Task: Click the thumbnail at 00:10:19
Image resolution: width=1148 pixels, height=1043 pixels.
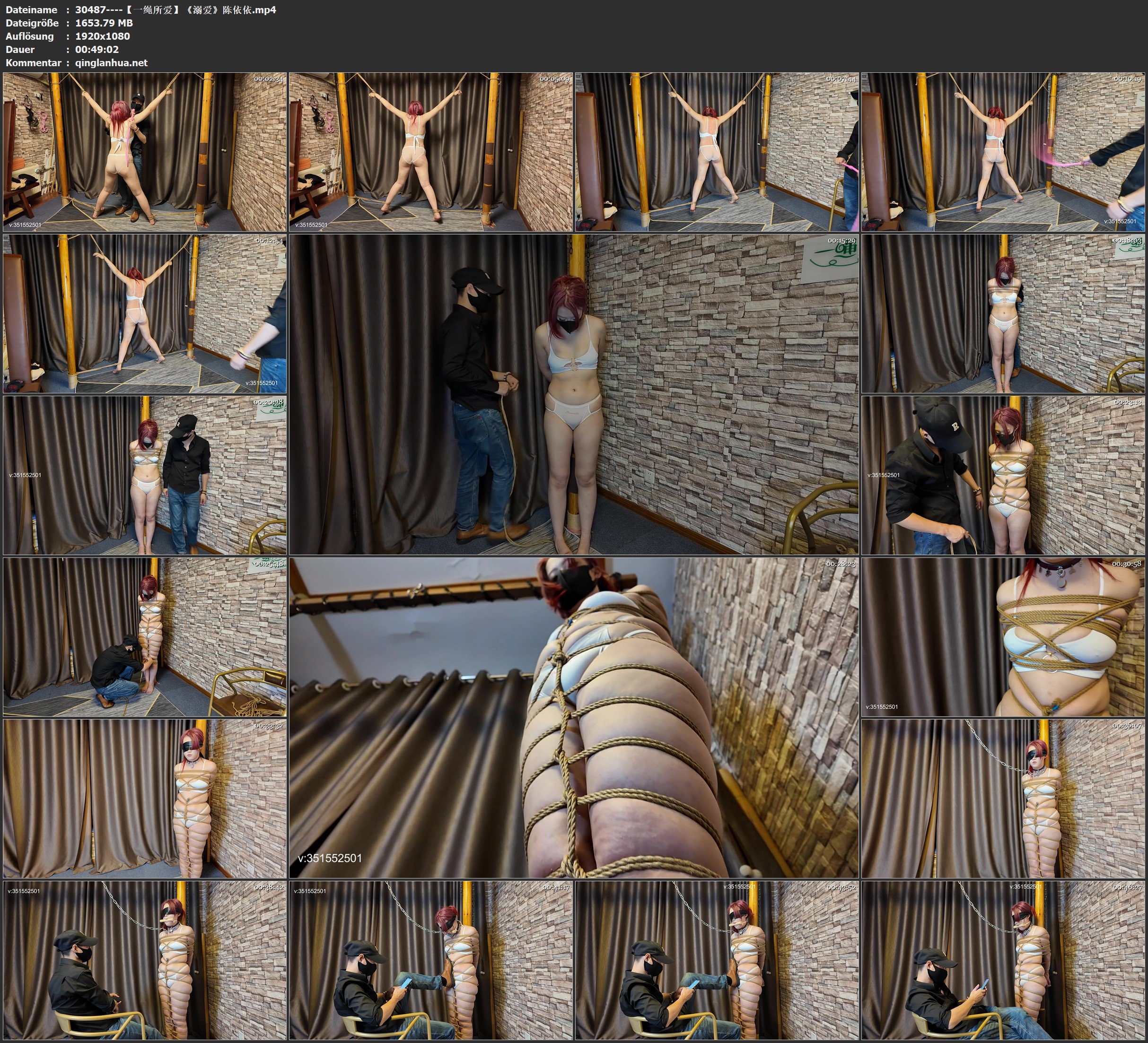Action: point(1003,151)
